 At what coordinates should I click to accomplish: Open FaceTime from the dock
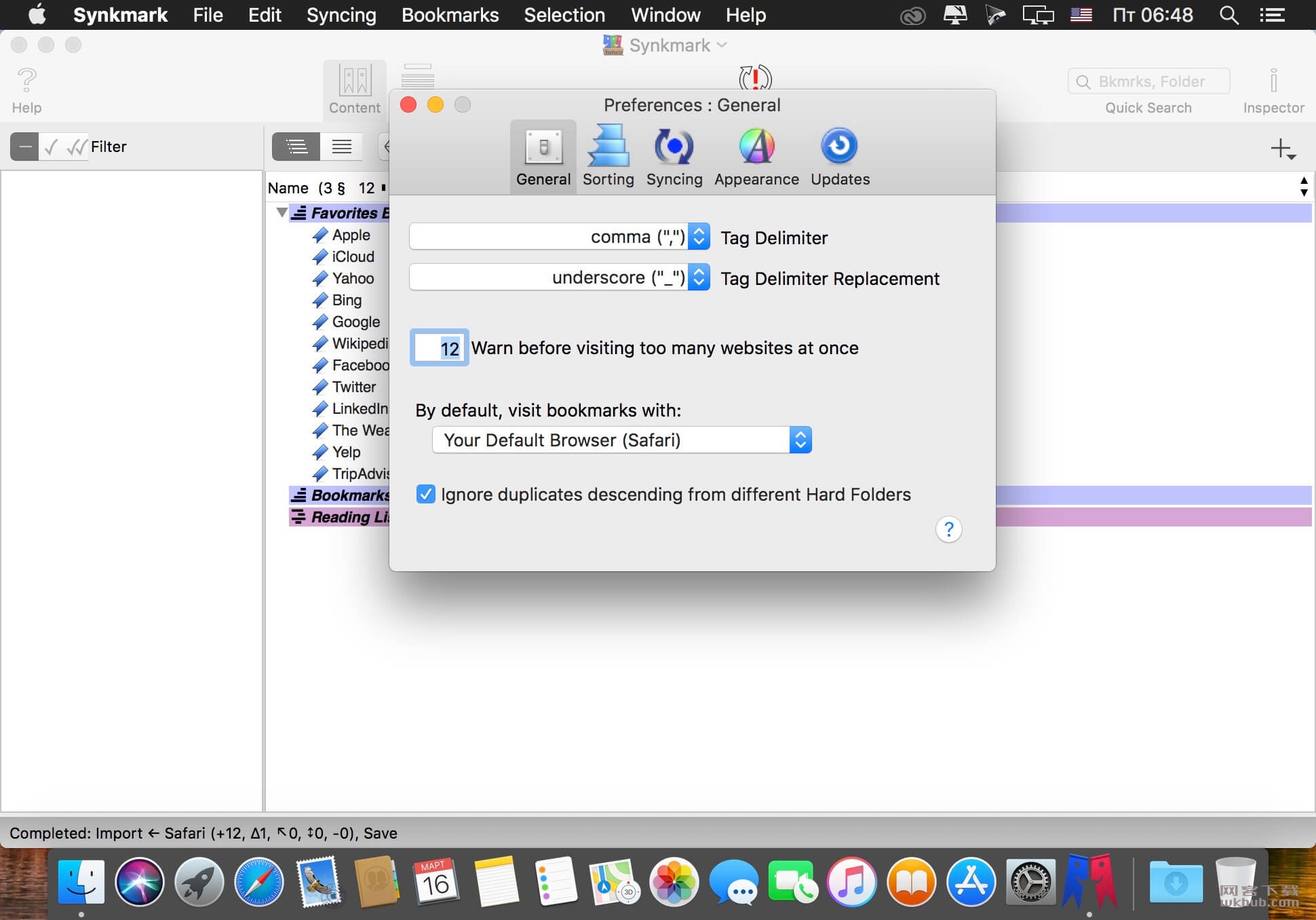tap(792, 882)
